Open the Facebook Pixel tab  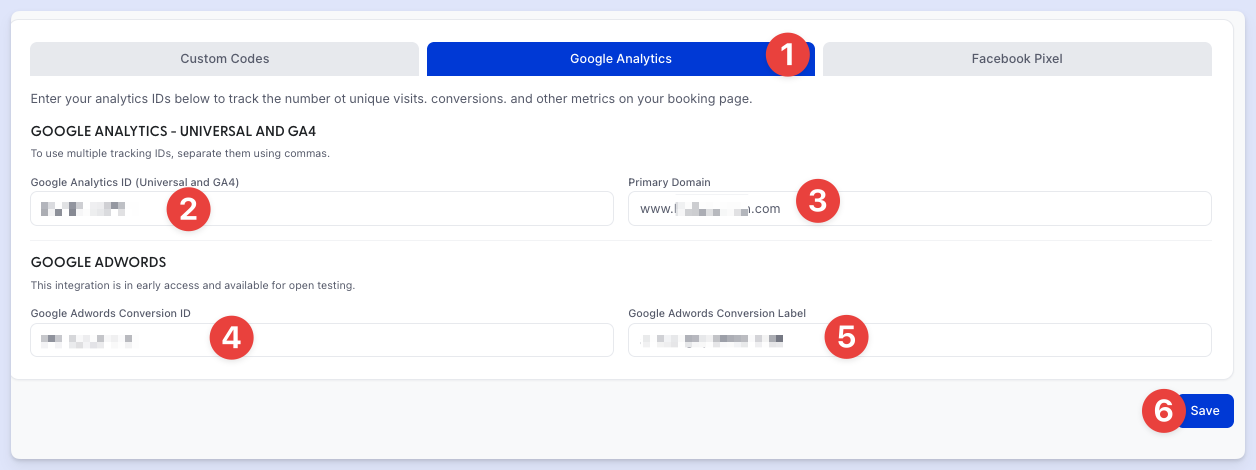coord(1017,59)
